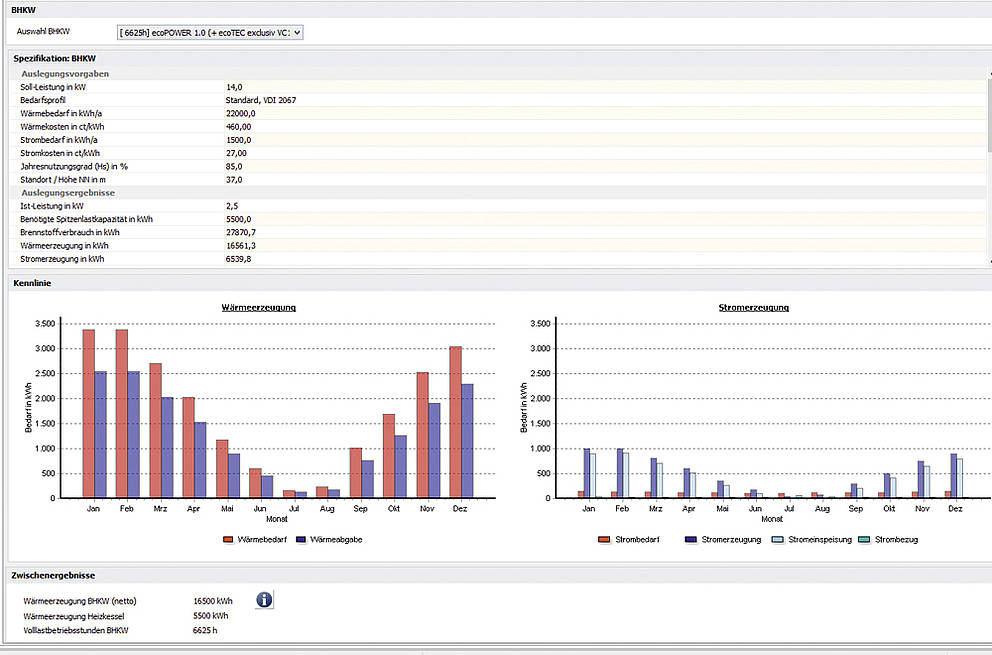Click the Soll-Leistung in kW value 14,0

coord(235,87)
